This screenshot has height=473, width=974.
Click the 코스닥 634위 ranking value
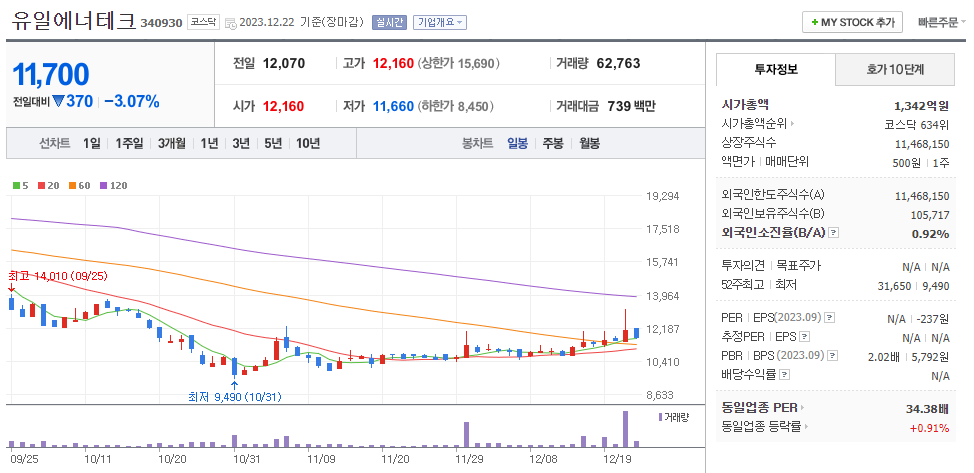(x=917, y=124)
